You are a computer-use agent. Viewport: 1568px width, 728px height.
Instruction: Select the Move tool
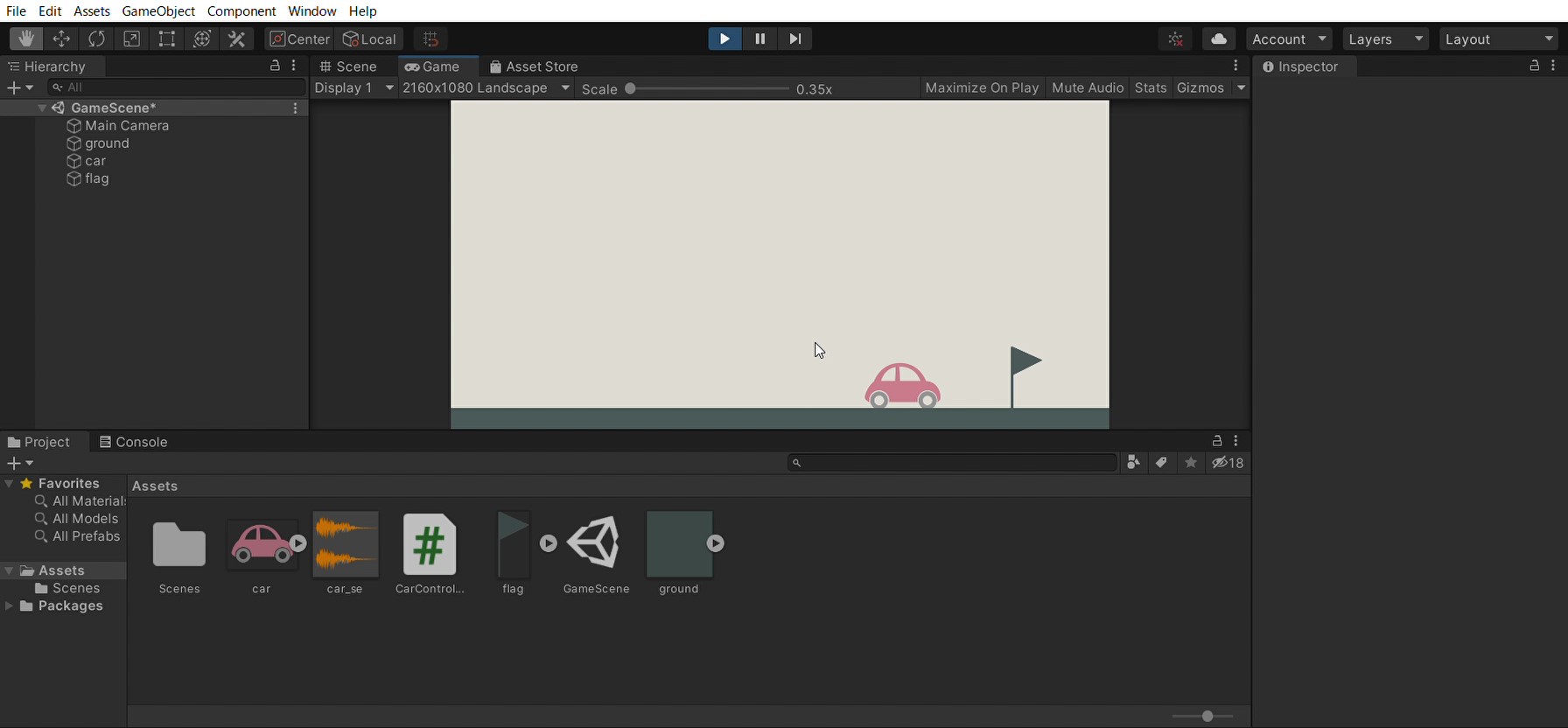coord(61,39)
